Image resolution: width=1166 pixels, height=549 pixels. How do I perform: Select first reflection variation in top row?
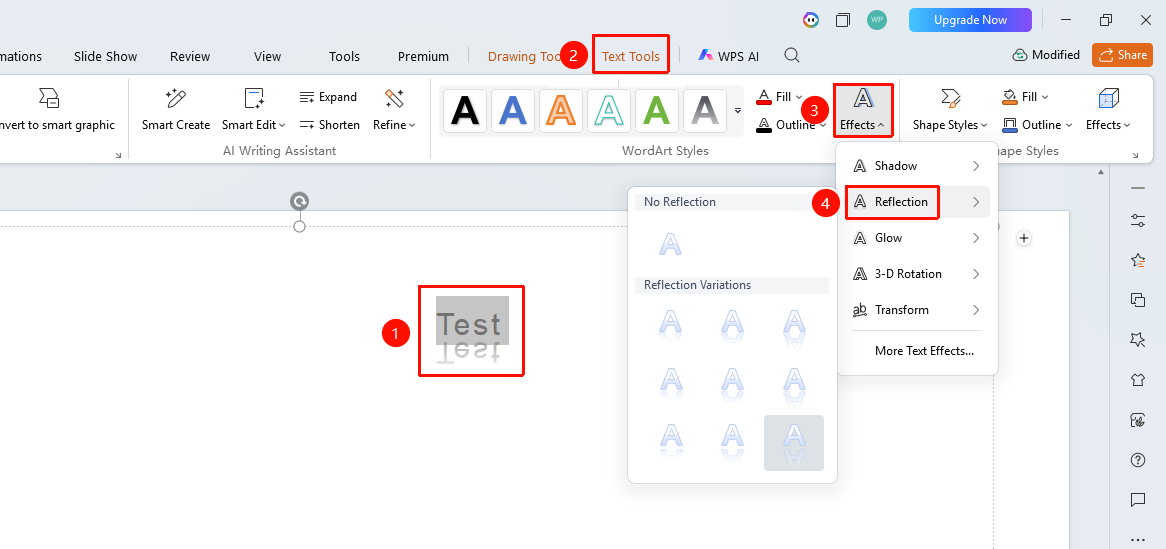[x=671, y=327]
